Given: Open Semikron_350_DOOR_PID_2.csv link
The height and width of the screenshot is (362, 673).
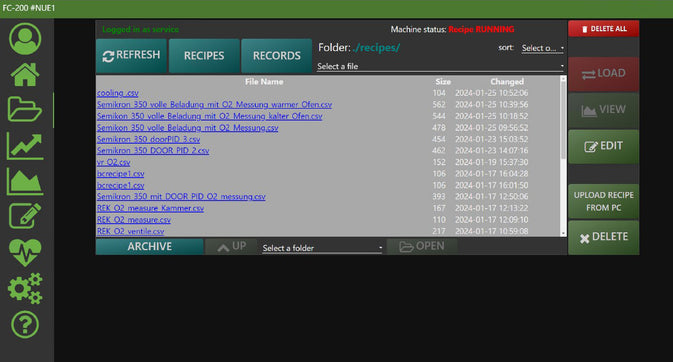Looking at the screenshot, I should point(153,151).
